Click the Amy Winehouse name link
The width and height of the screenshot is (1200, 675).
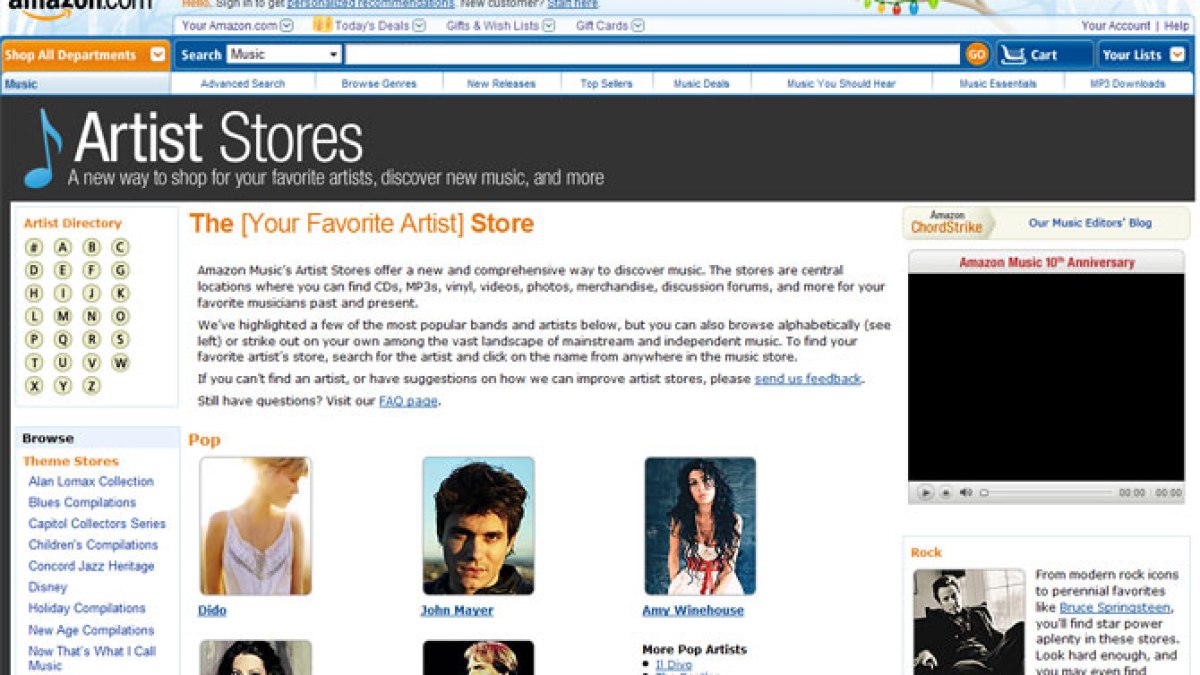tap(693, 610)
